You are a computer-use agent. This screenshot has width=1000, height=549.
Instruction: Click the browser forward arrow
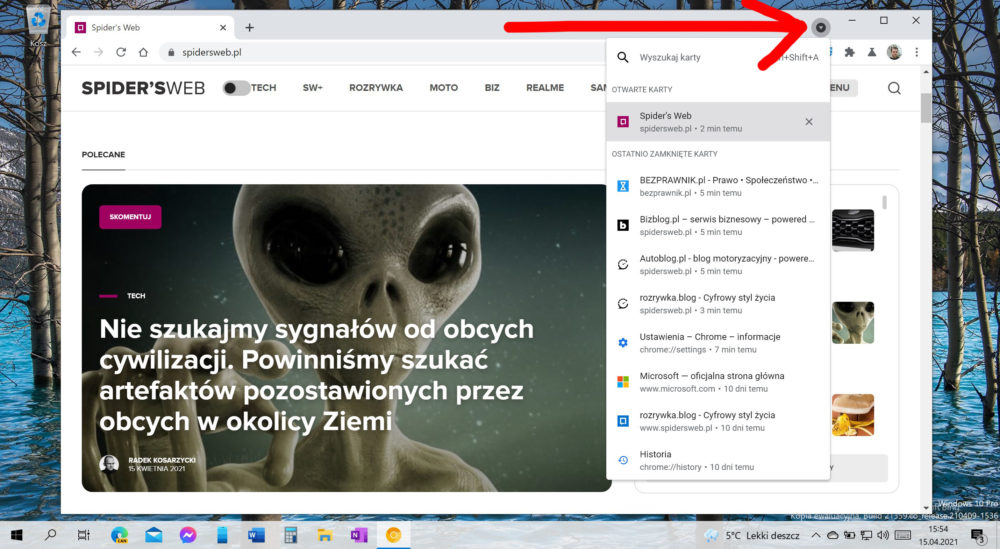(98, 52)
